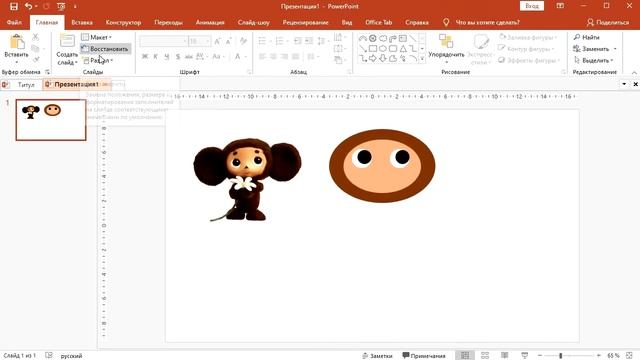
Task: Open the Файл tab
Action: (x=14, y=22)
